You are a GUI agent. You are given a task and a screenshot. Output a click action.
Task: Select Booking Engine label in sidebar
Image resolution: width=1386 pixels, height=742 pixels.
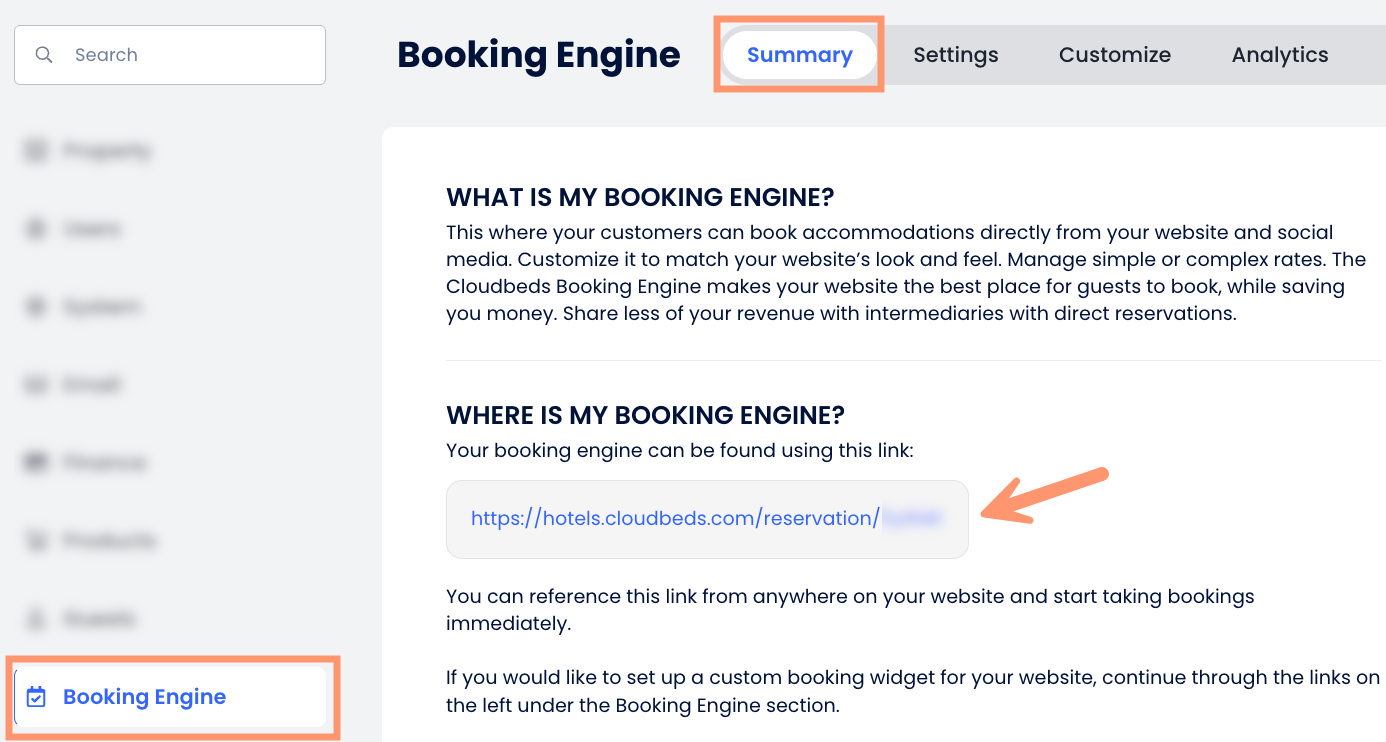point(144,697)
